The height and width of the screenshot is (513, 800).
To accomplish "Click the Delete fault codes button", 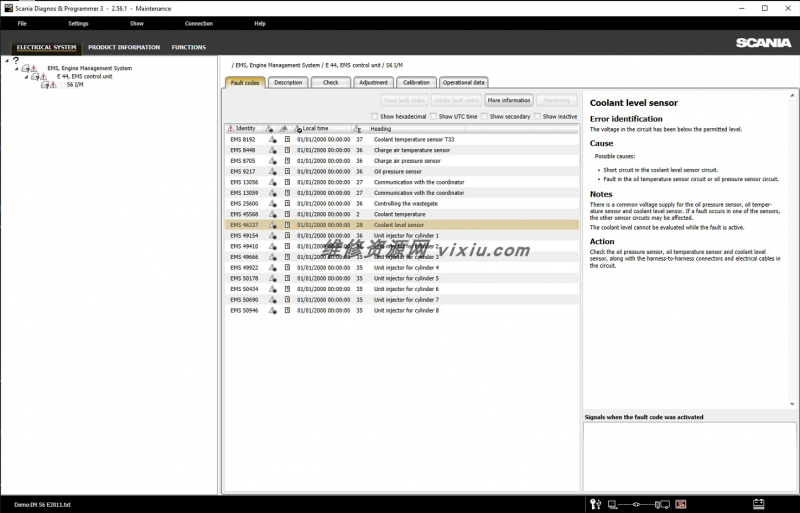I will coord(457,101).
